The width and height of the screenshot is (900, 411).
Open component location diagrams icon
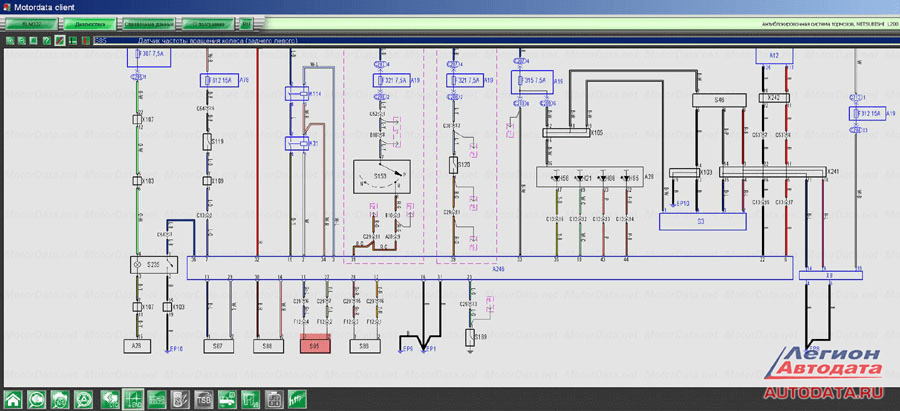click(156, 399)
